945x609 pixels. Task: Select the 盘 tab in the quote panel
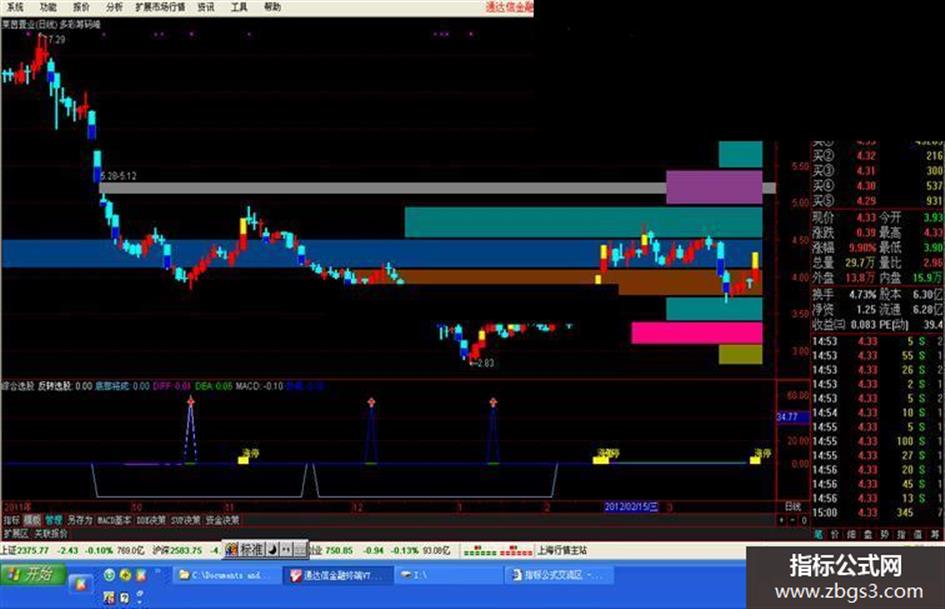(868, 534)
